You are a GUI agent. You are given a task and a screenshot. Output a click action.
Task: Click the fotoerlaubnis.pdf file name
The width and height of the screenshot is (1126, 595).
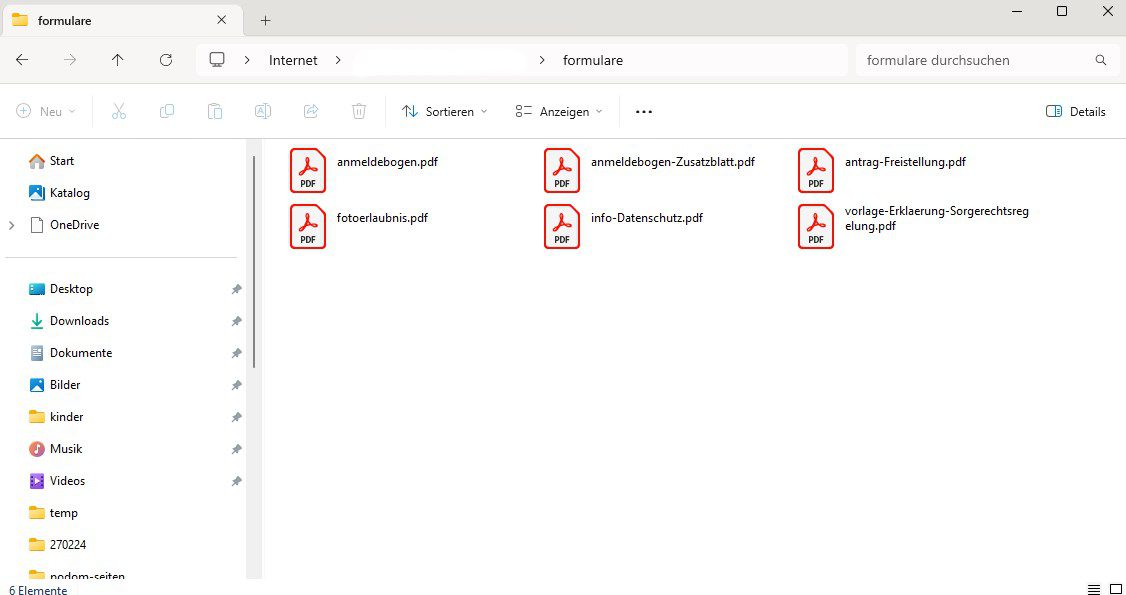(x=382, y=218)
